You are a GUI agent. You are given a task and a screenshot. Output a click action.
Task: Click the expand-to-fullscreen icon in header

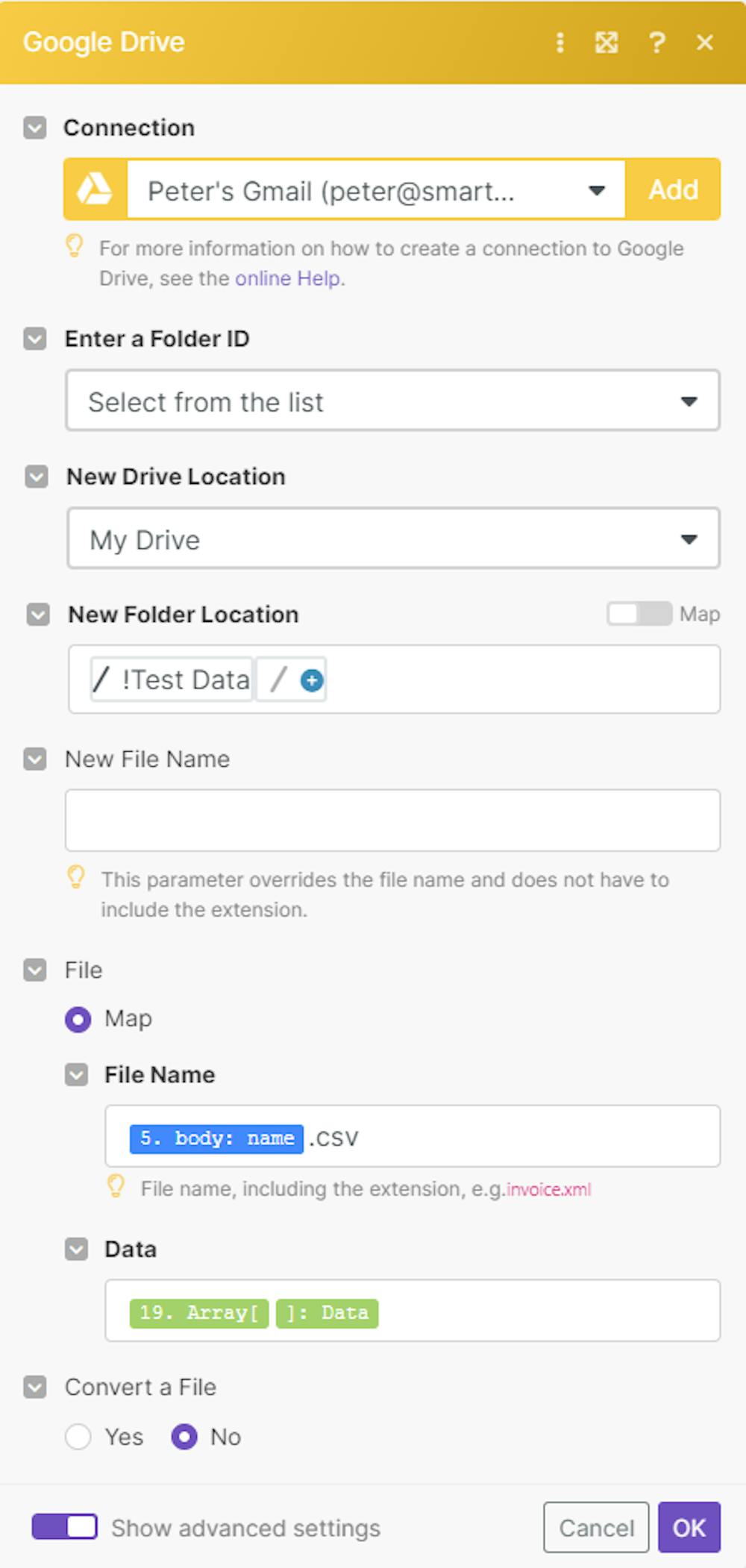click(606, 43)
